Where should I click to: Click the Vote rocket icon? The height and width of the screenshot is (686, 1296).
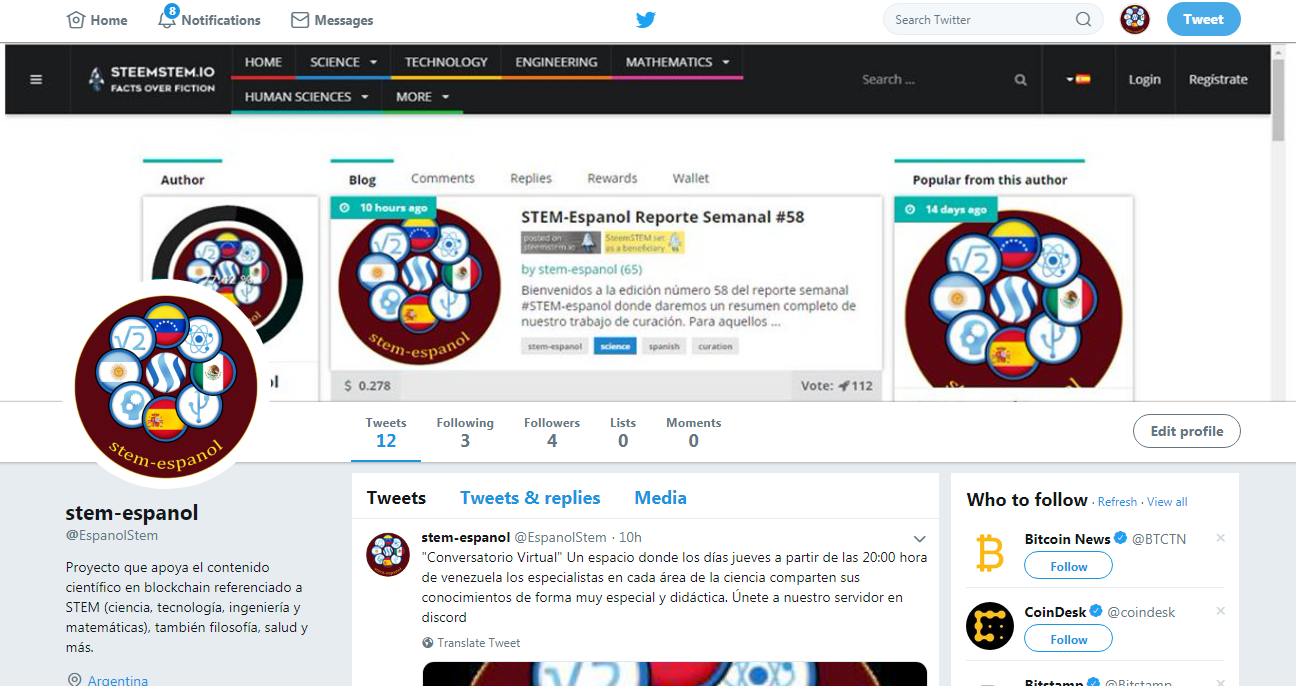point(843,386)
